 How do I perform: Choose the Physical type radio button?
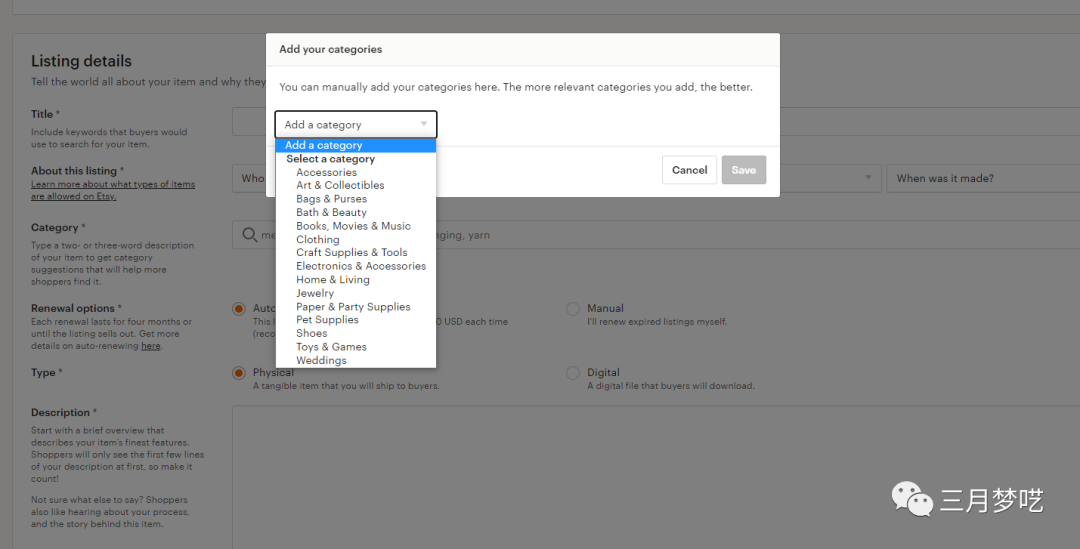point(239,373)
